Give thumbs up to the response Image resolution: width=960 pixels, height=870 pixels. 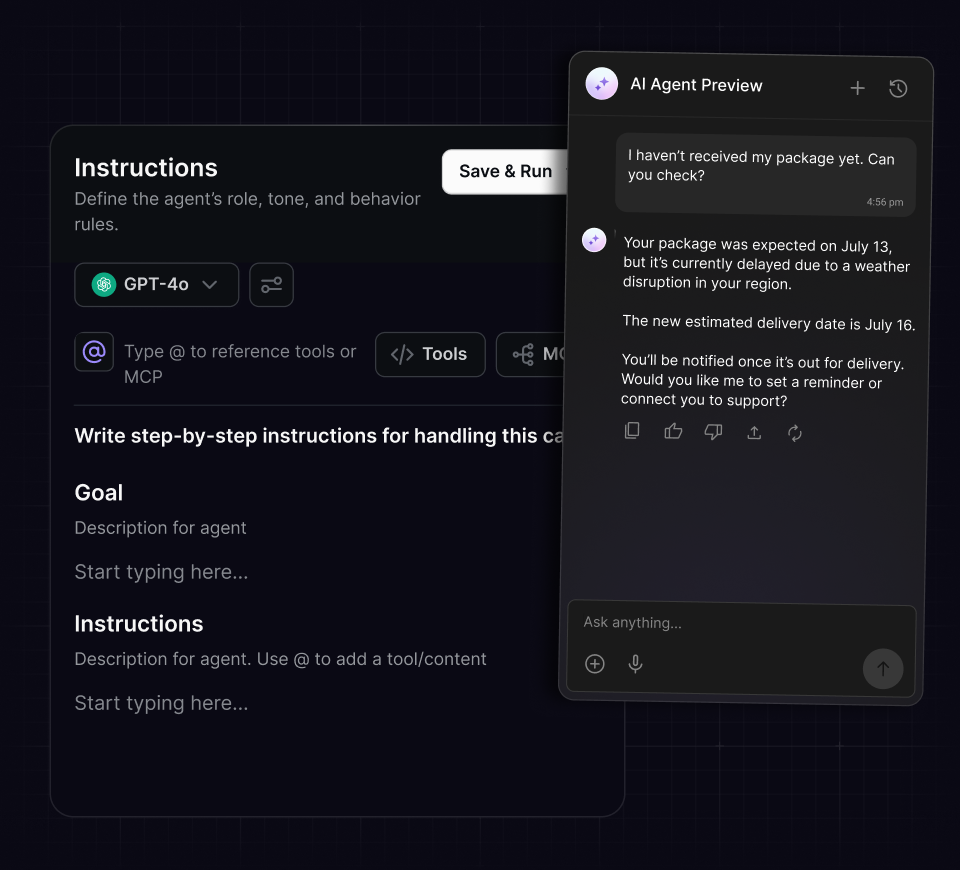[x=673, y=432]
